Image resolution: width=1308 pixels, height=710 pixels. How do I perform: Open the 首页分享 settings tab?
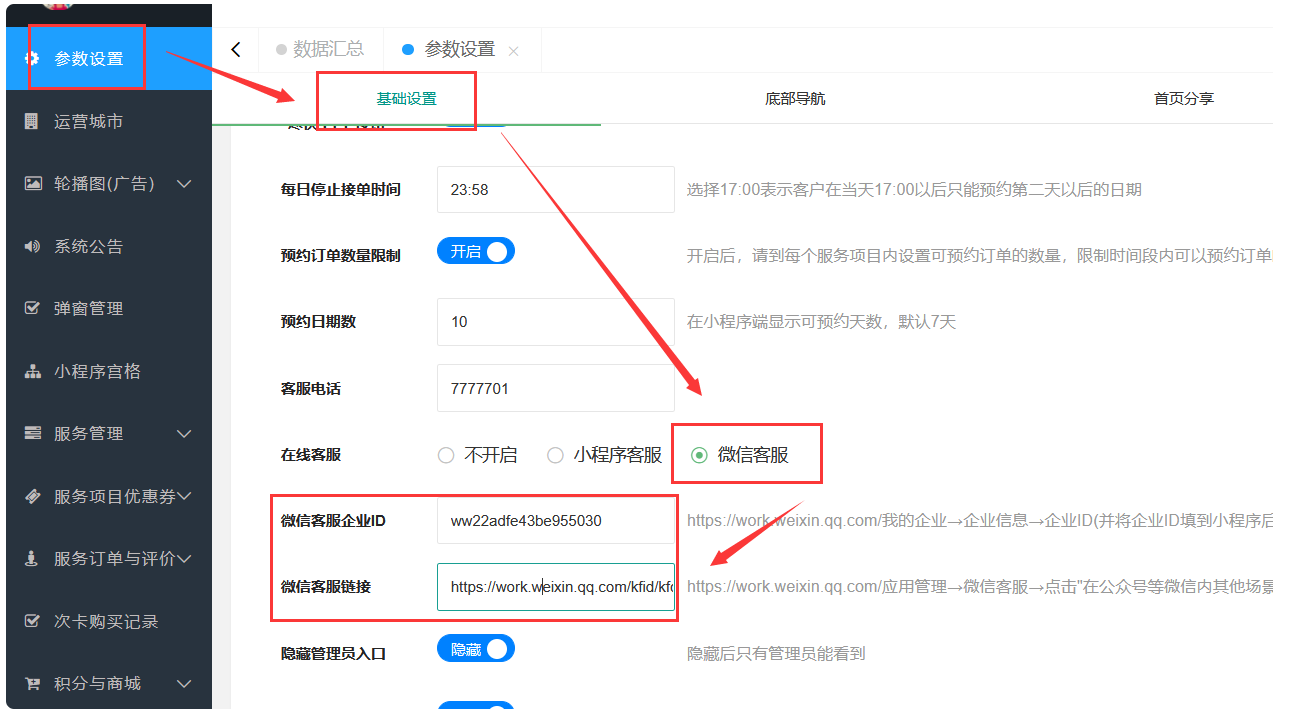1184,99
